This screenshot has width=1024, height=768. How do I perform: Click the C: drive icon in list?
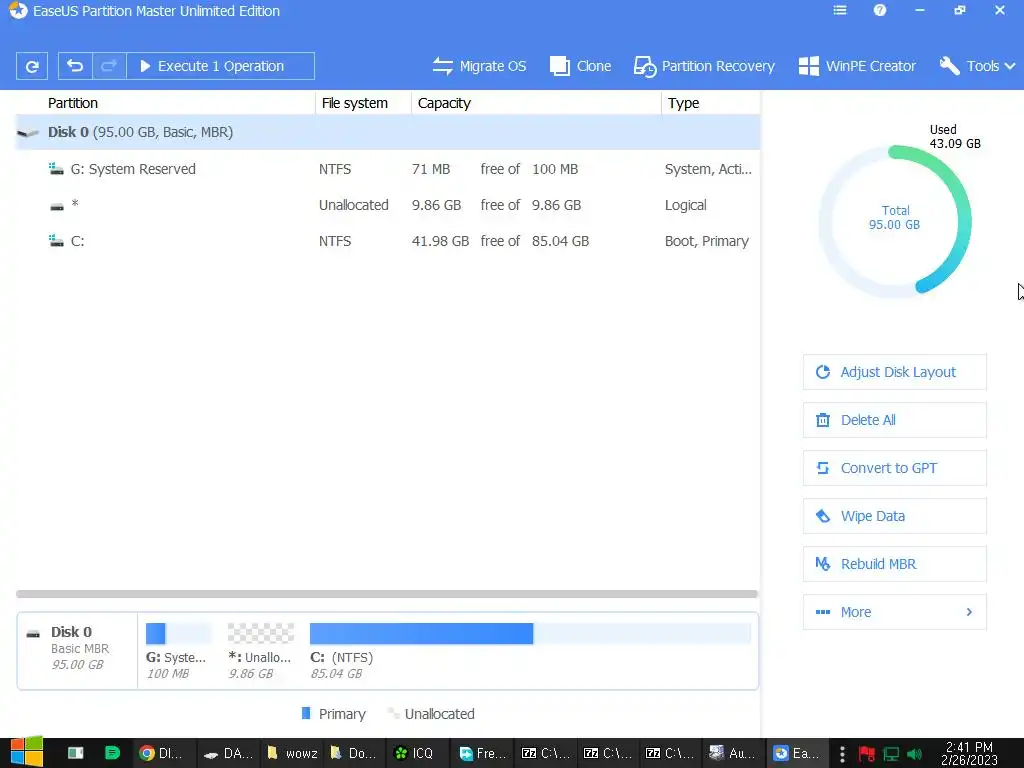(x=56, y=241)
